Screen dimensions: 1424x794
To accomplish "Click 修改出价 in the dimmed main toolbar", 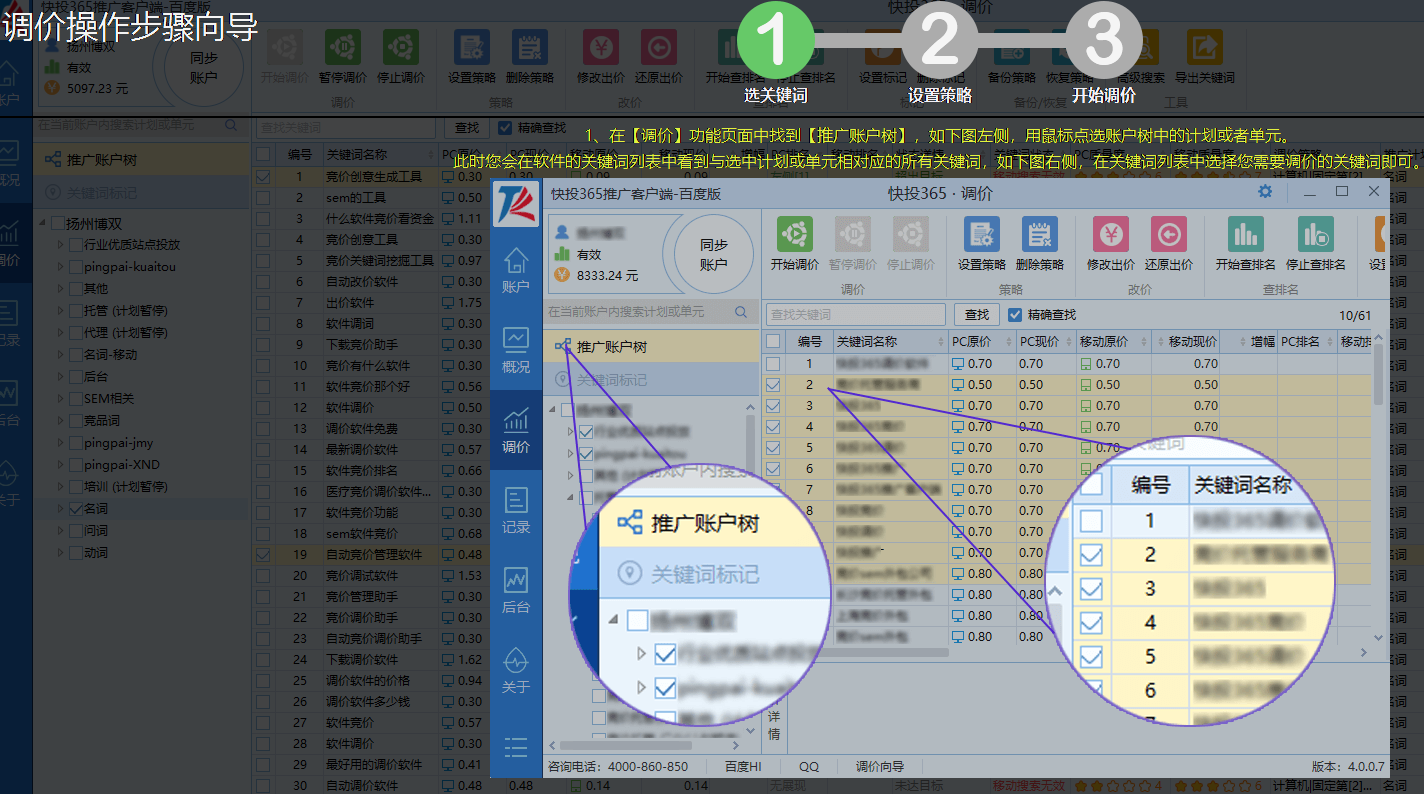I will (x=600, y=48).
